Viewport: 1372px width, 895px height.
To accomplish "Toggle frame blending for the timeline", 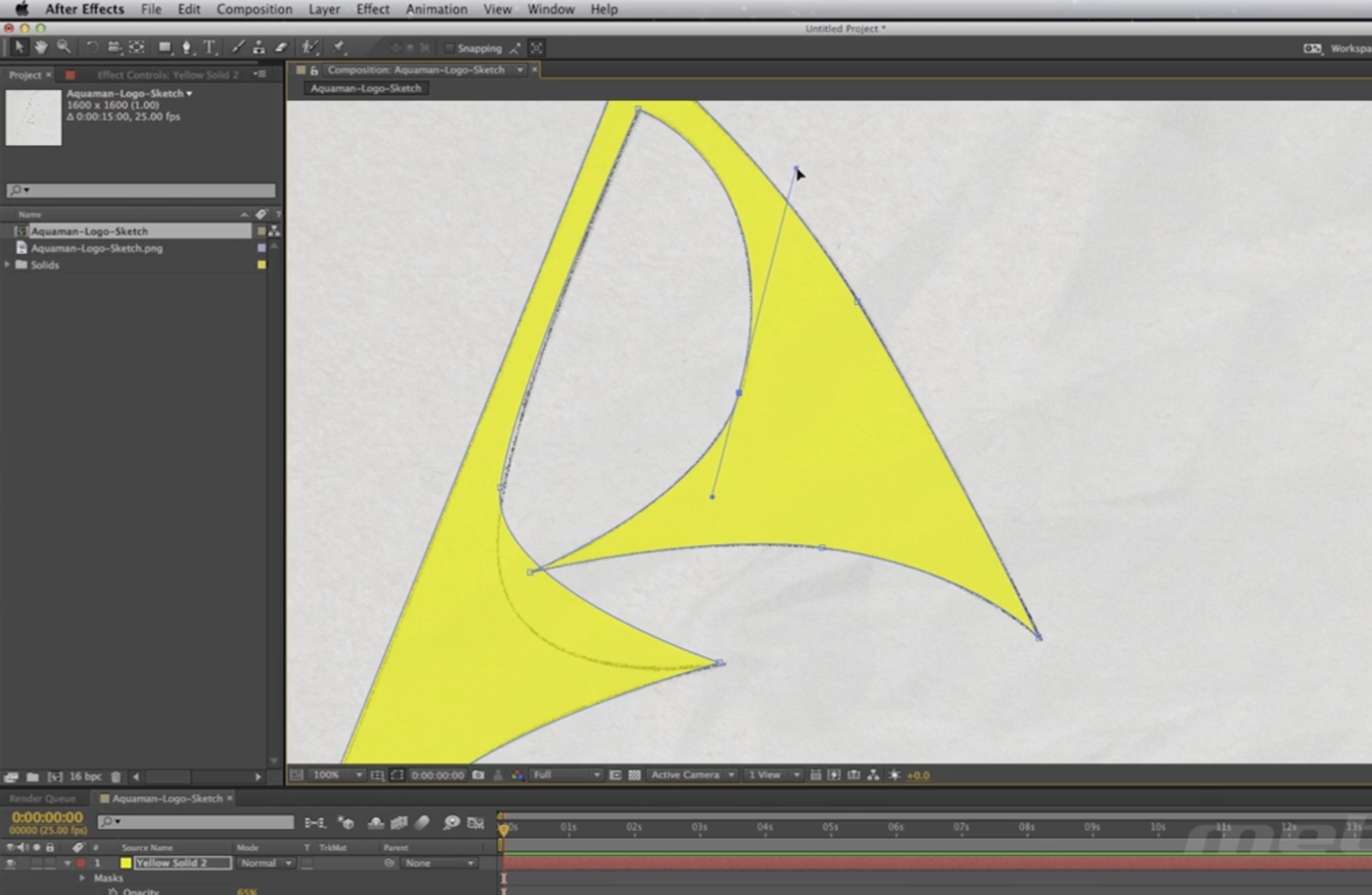I will click(399, 822).
